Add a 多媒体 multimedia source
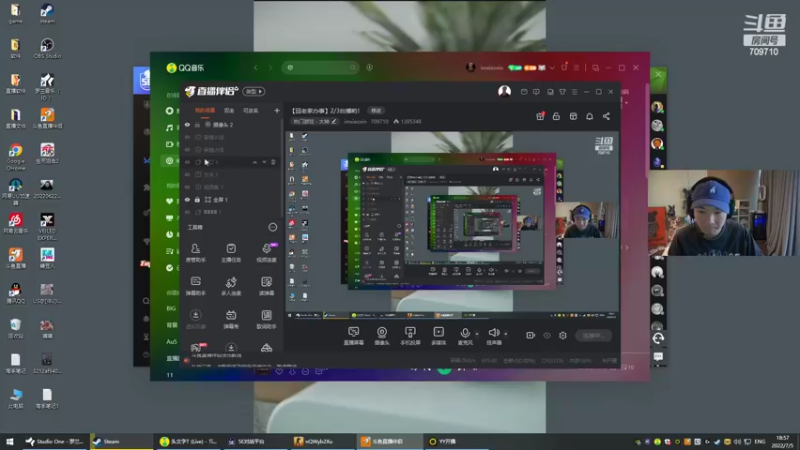 [x=438, y=336]
